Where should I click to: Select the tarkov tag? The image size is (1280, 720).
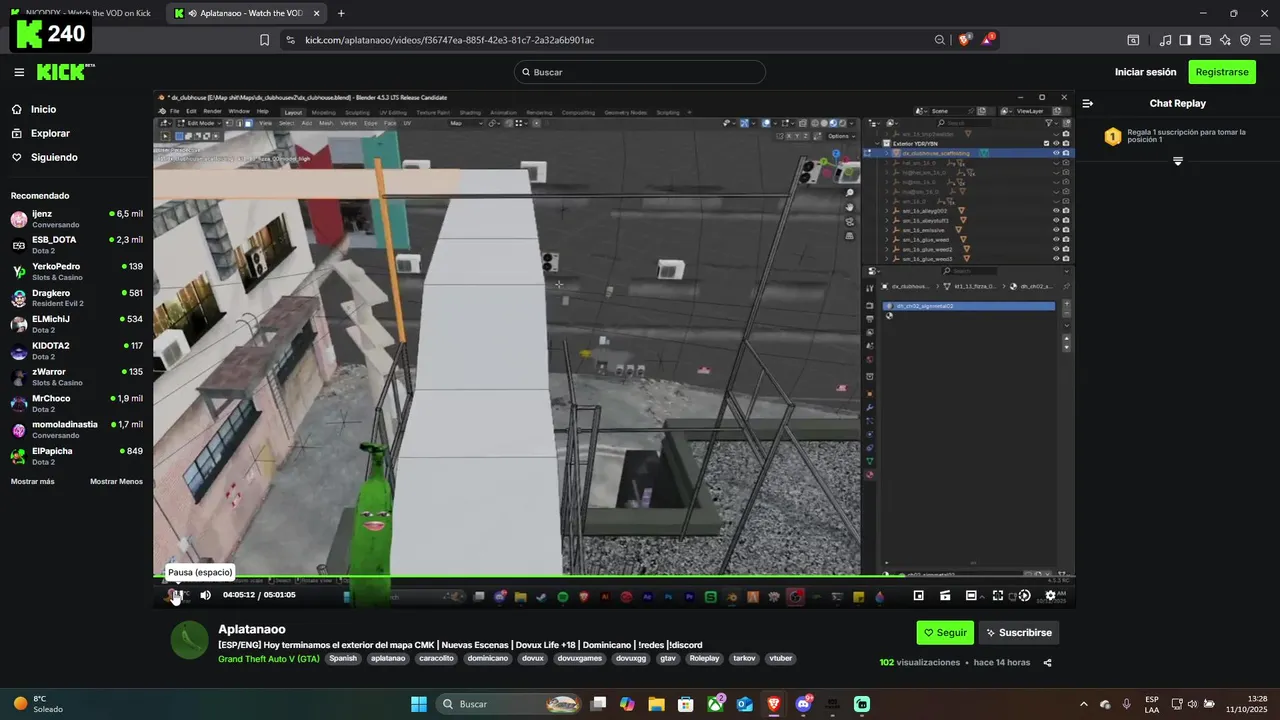744,658
